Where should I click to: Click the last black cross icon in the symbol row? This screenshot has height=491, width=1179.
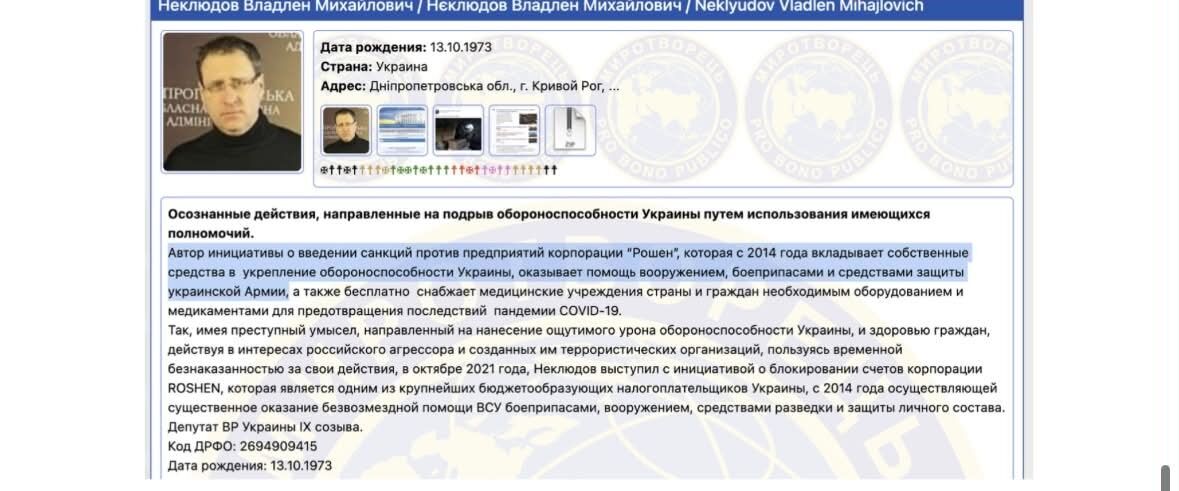(x=554, y=170)
